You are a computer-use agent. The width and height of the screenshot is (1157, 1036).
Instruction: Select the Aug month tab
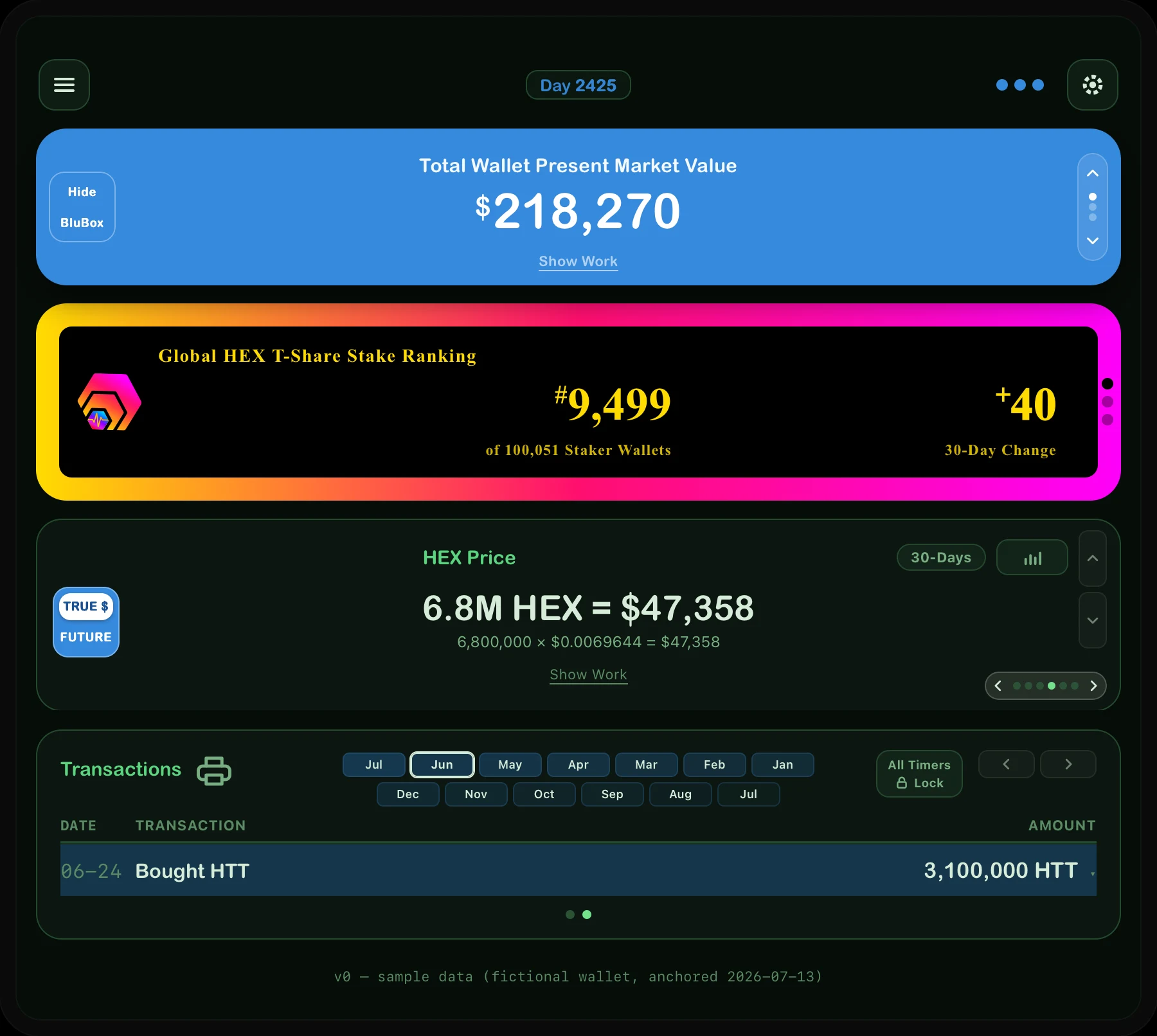tap(681, 794)
